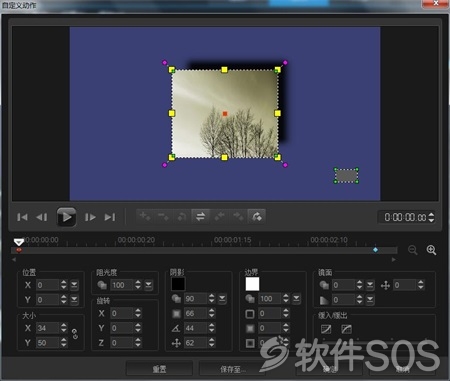Expand the shadow opacity dropdown
Image resolution: width=450 pixels, height=381 pixels.
(222, 298)
